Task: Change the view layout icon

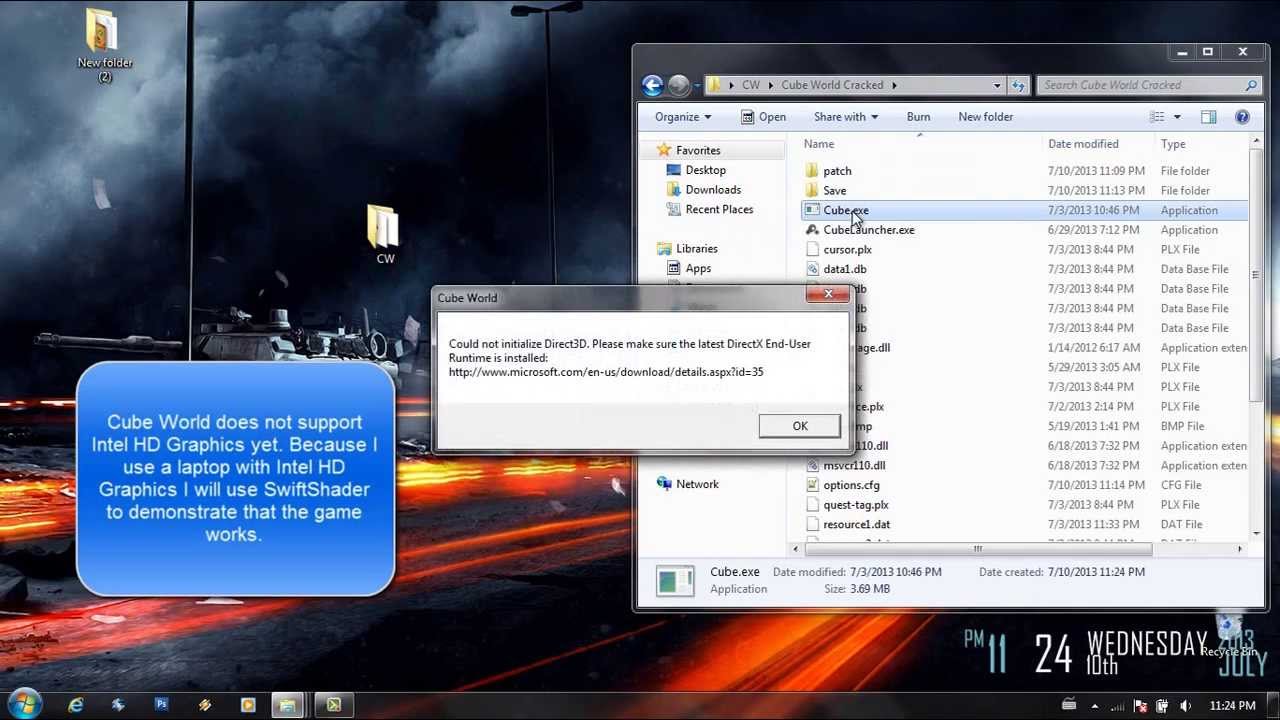Action: click(1157, 117)
